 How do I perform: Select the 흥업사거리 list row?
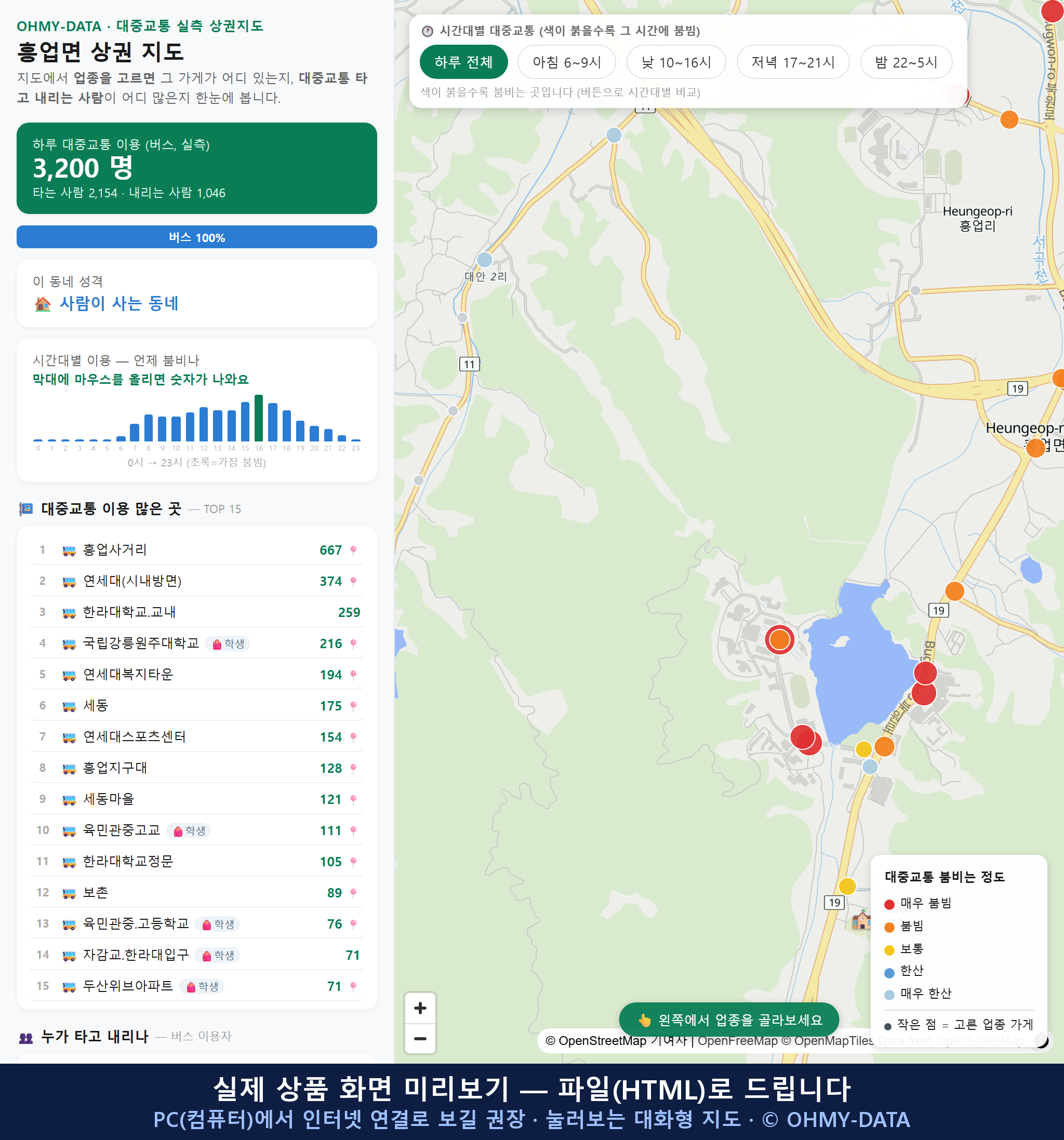(x=197, y=550)
